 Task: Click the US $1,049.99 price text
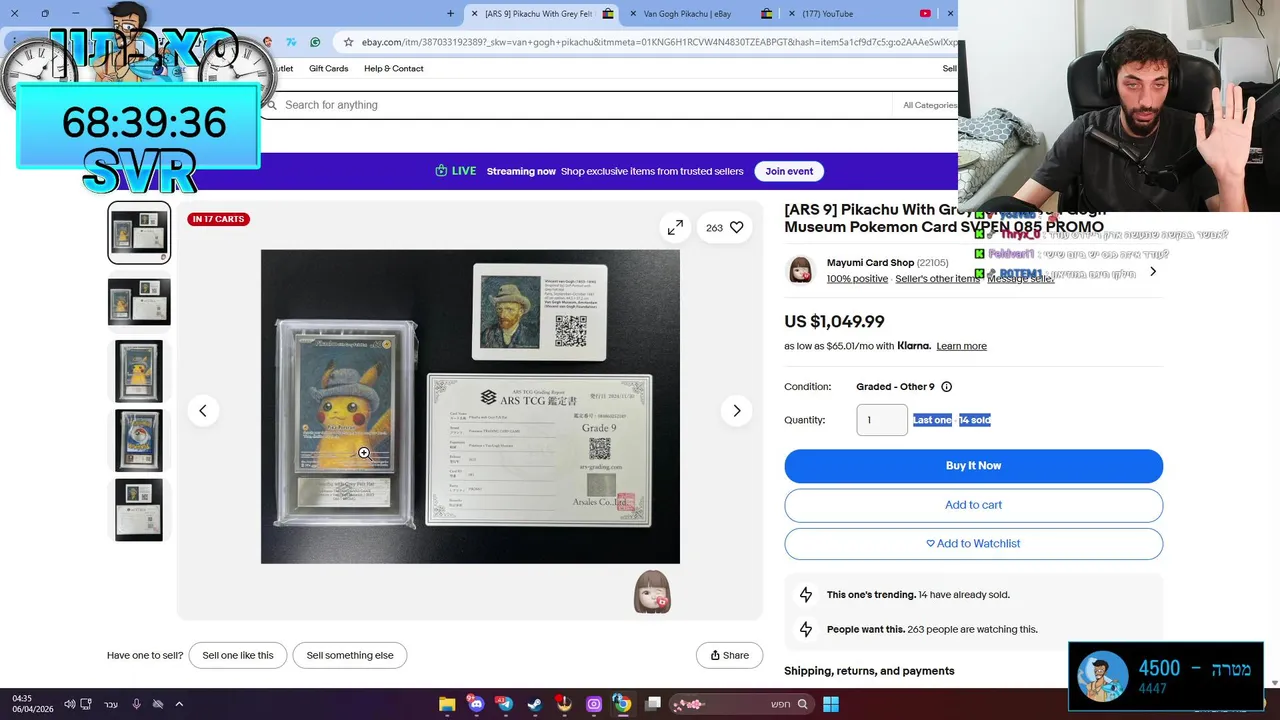(x=834, y=322)
